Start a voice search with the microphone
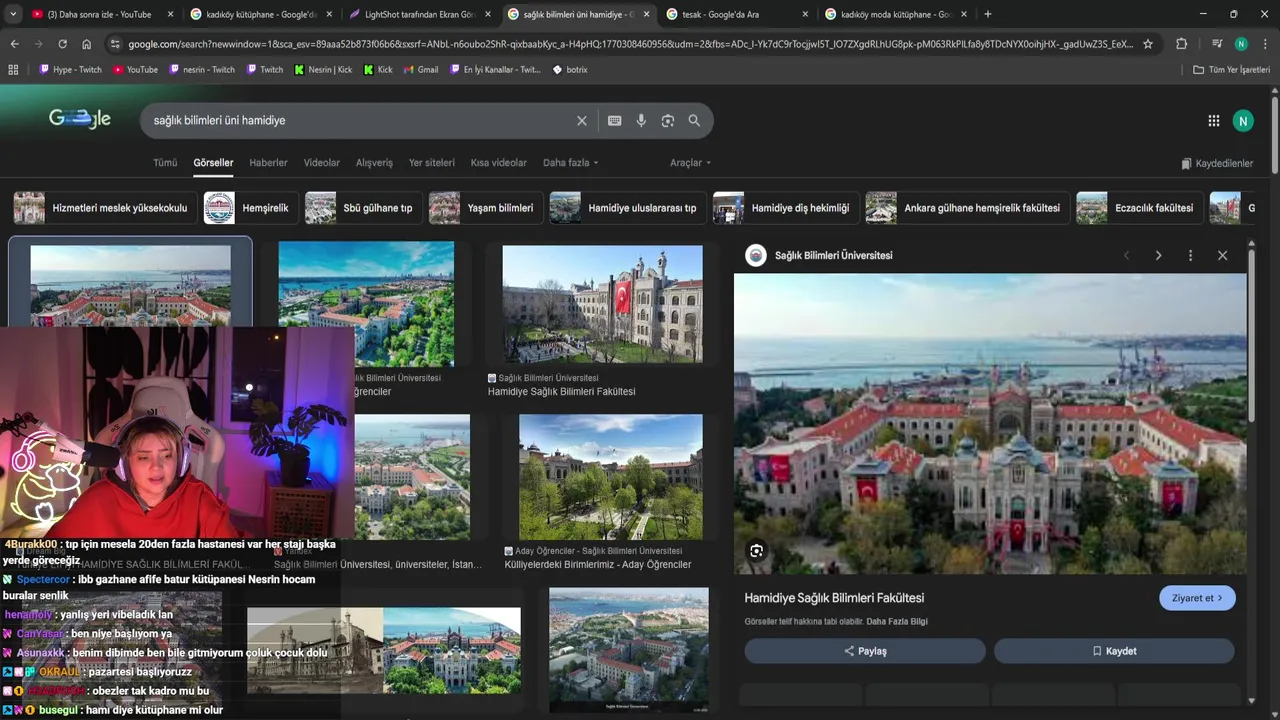Screen dimensions: 1280x720 (641, 121)
